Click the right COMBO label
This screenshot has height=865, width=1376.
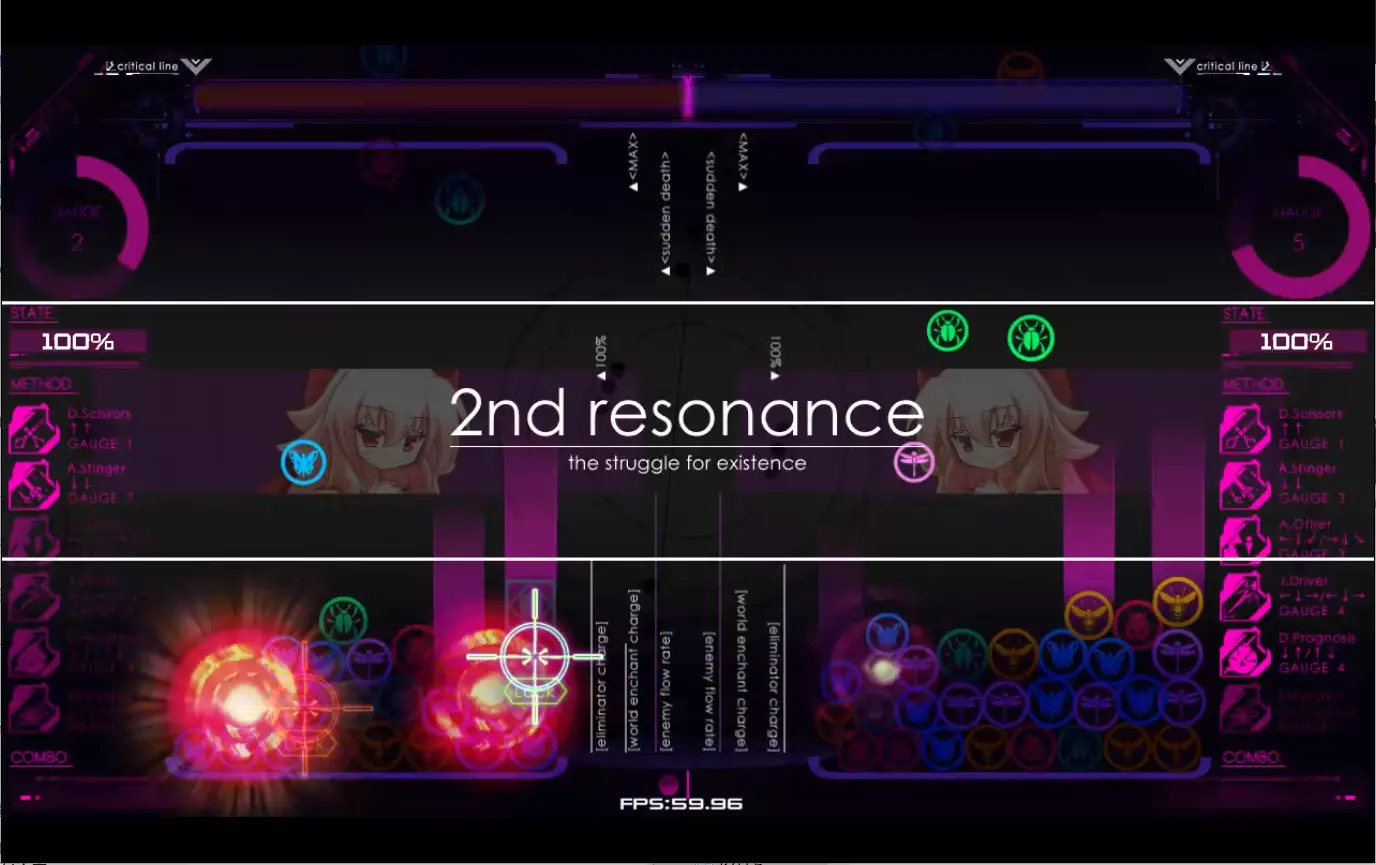[1253, 758]
